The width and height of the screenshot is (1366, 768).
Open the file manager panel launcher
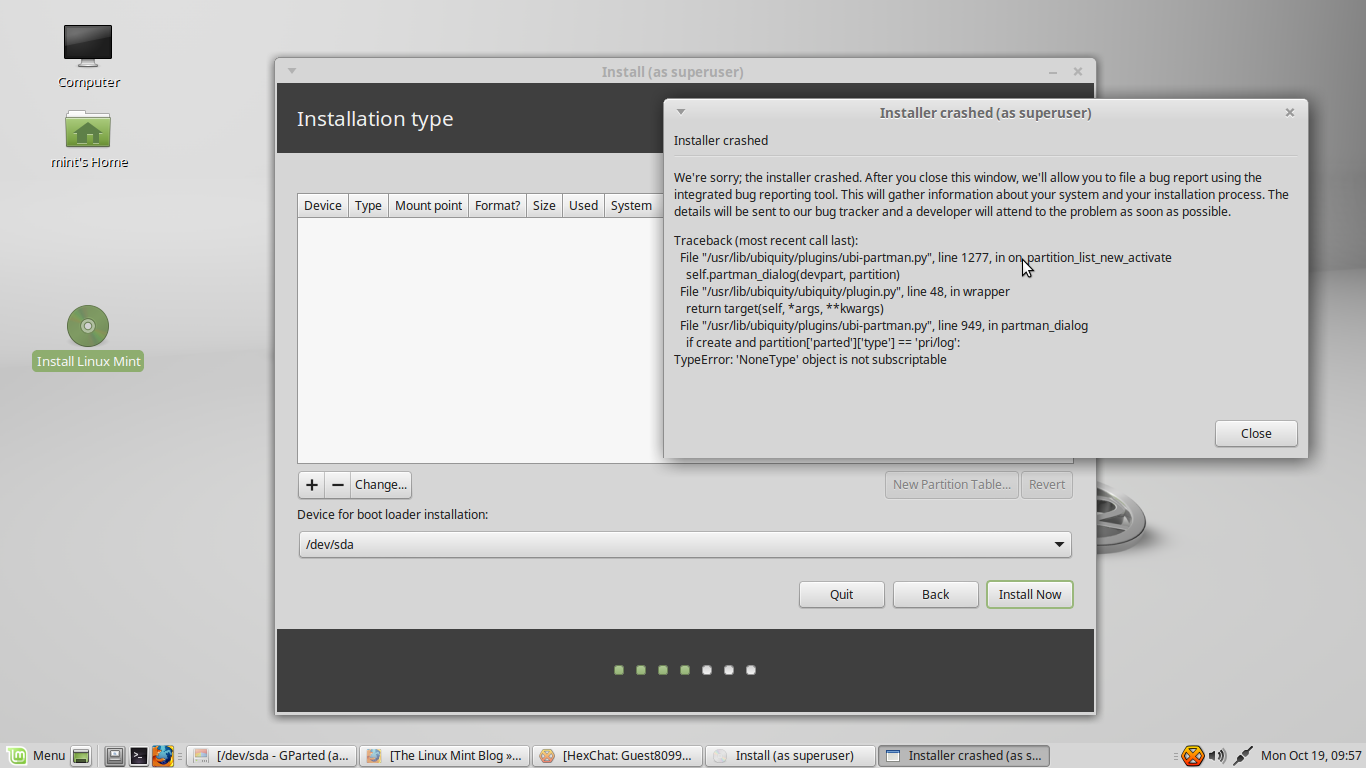pos(115,756)
